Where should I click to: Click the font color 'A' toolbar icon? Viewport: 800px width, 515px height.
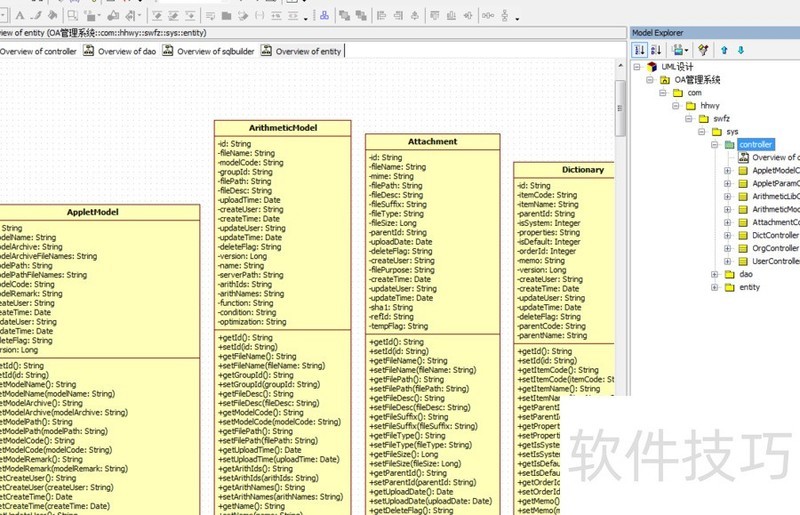coord(20,16)
